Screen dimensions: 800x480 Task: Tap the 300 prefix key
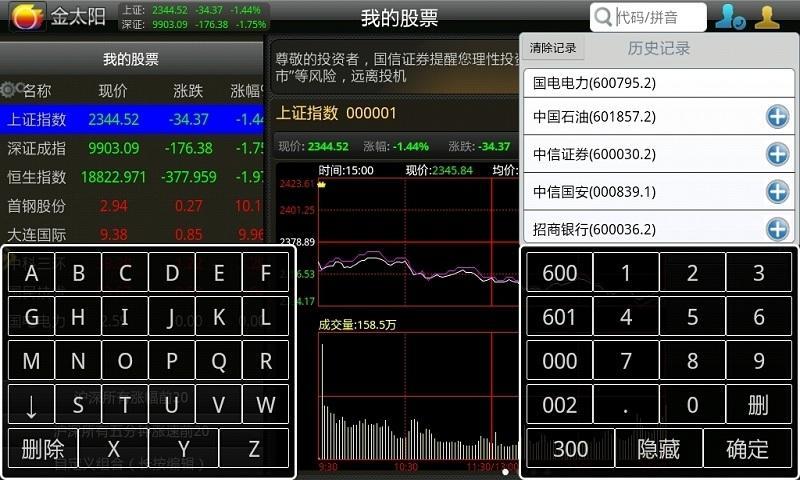[x=570, y=449]
